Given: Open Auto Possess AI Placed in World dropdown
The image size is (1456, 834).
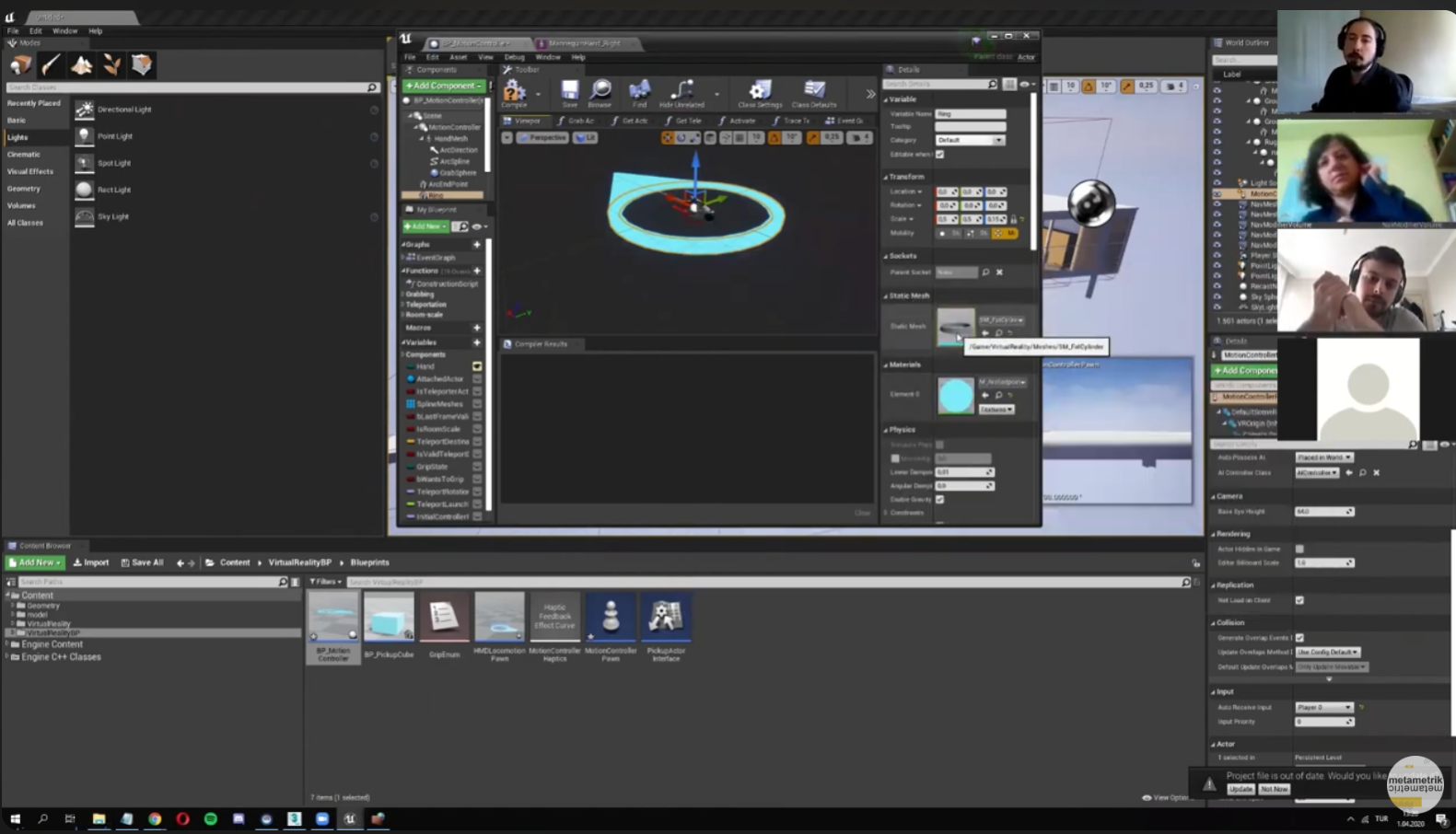Looking at the screenshot, I should coord(1323,458).
